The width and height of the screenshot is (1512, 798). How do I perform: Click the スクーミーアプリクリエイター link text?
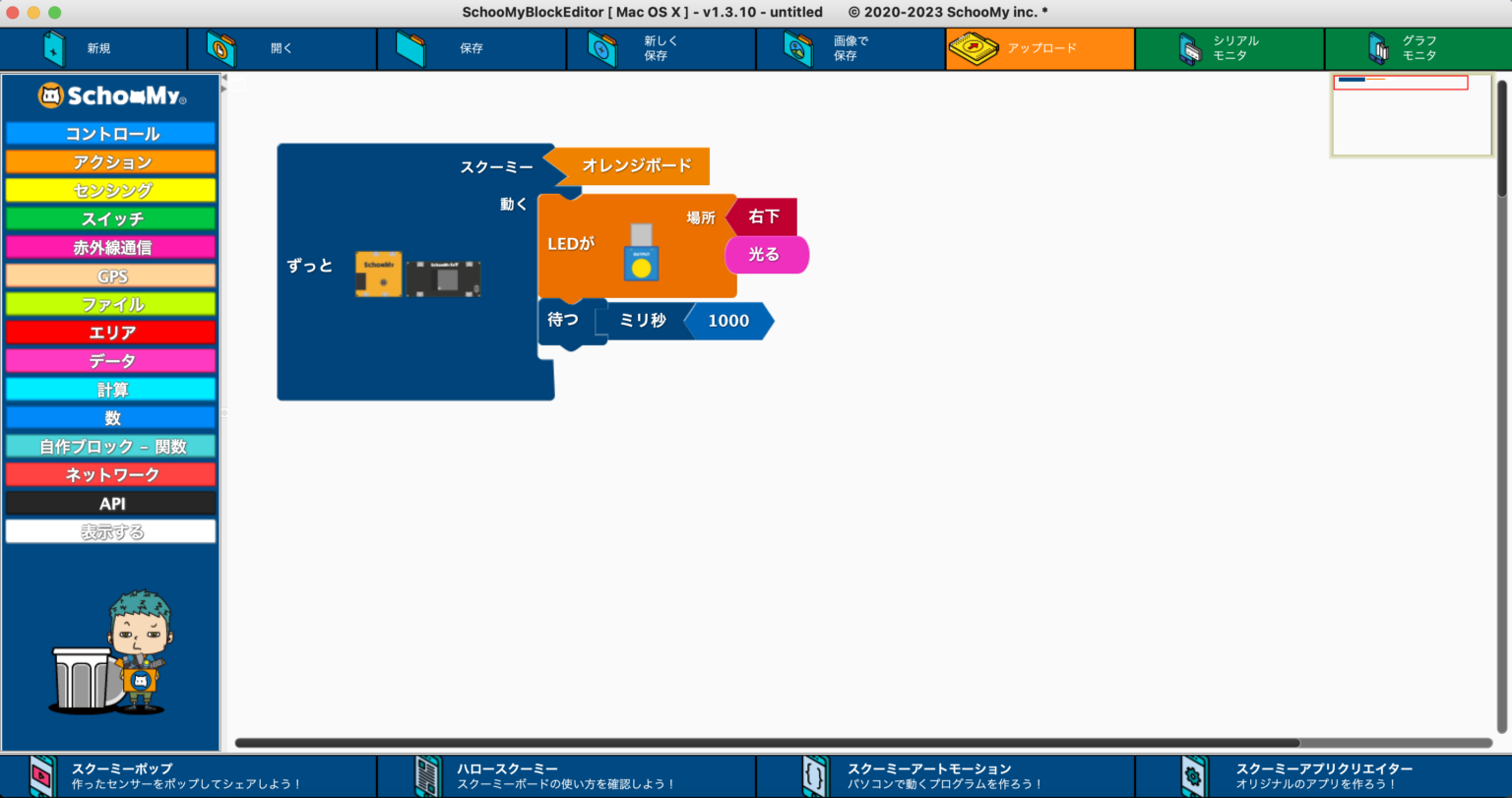pos(1324,768)
